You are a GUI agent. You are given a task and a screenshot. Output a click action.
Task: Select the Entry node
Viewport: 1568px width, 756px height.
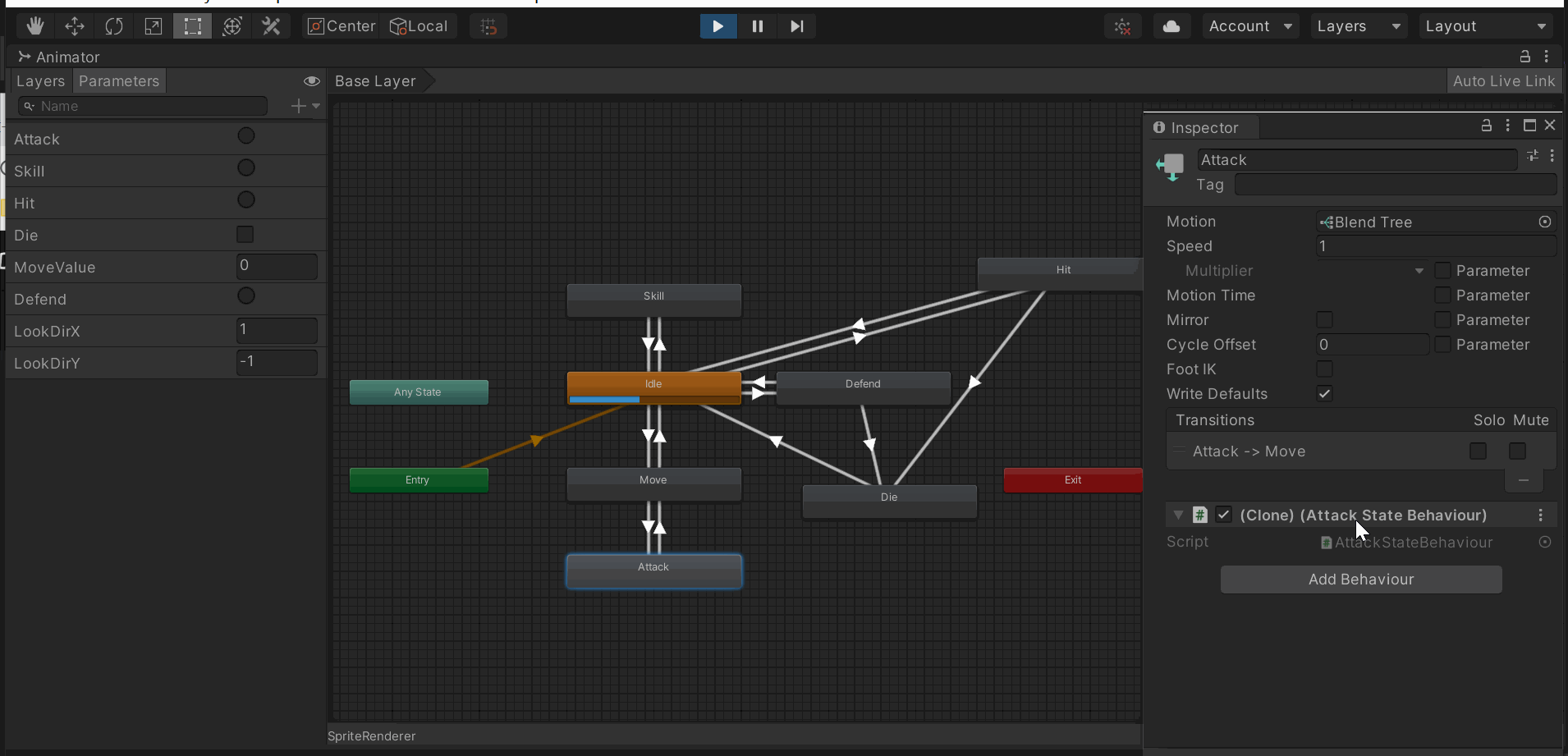point(419,480)
